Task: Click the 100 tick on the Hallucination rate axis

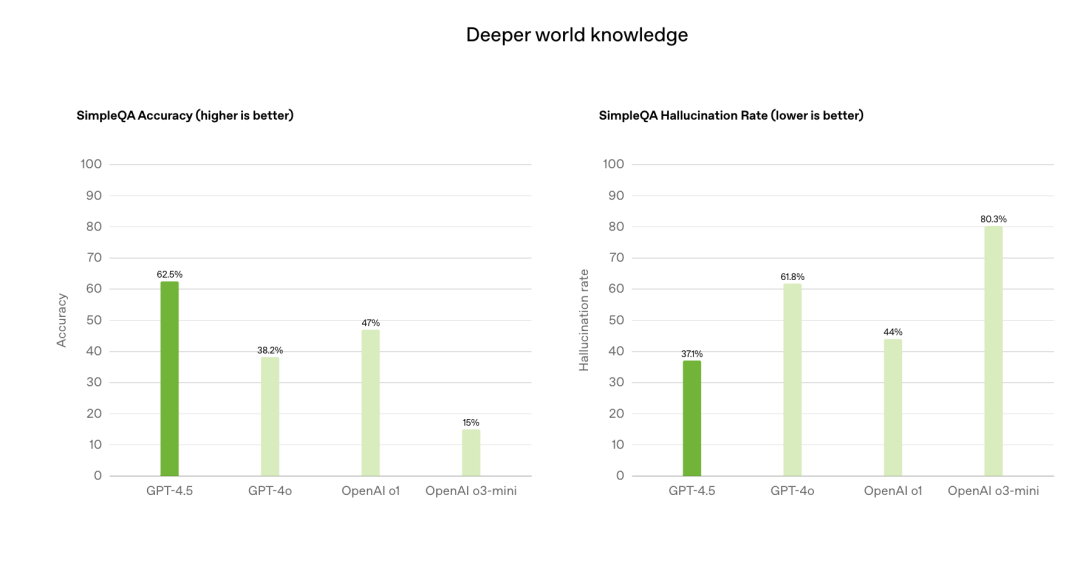Action: 613,164
